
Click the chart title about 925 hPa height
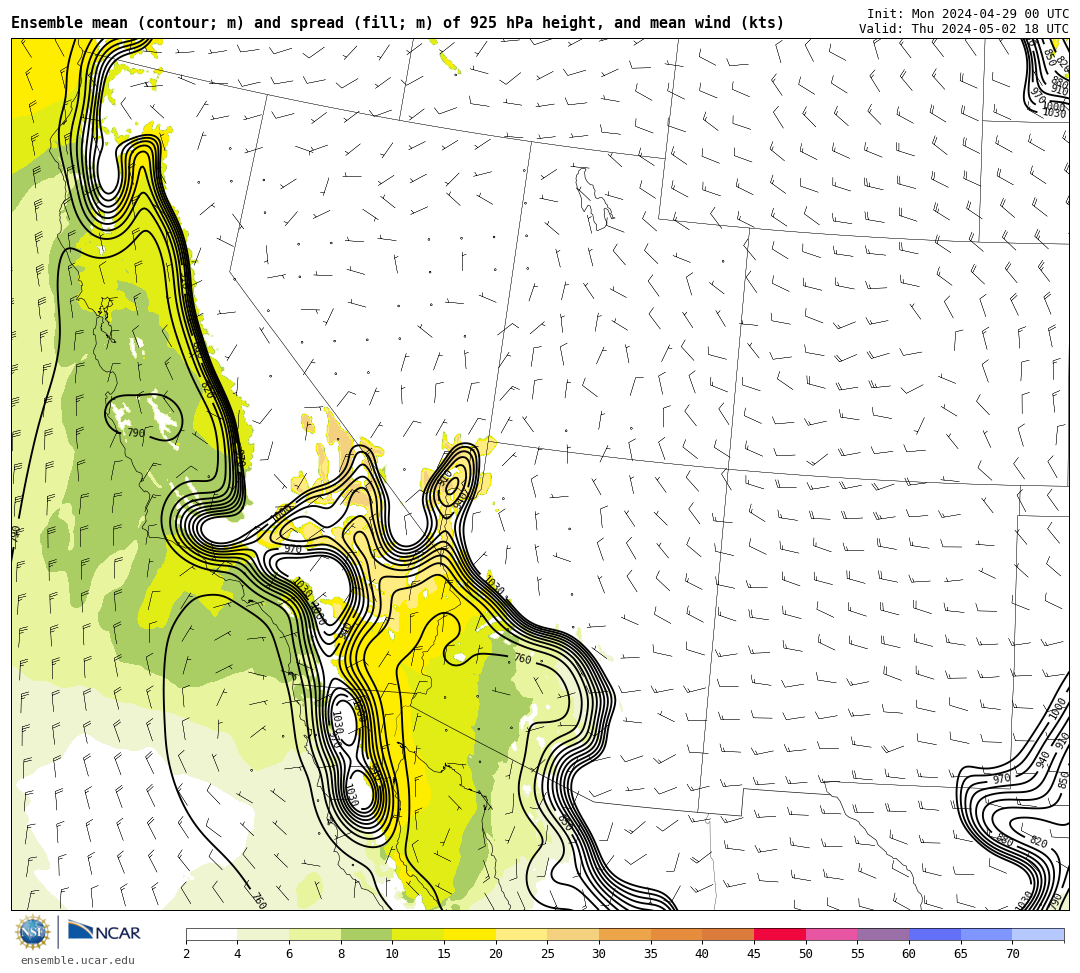coord(397,23)
